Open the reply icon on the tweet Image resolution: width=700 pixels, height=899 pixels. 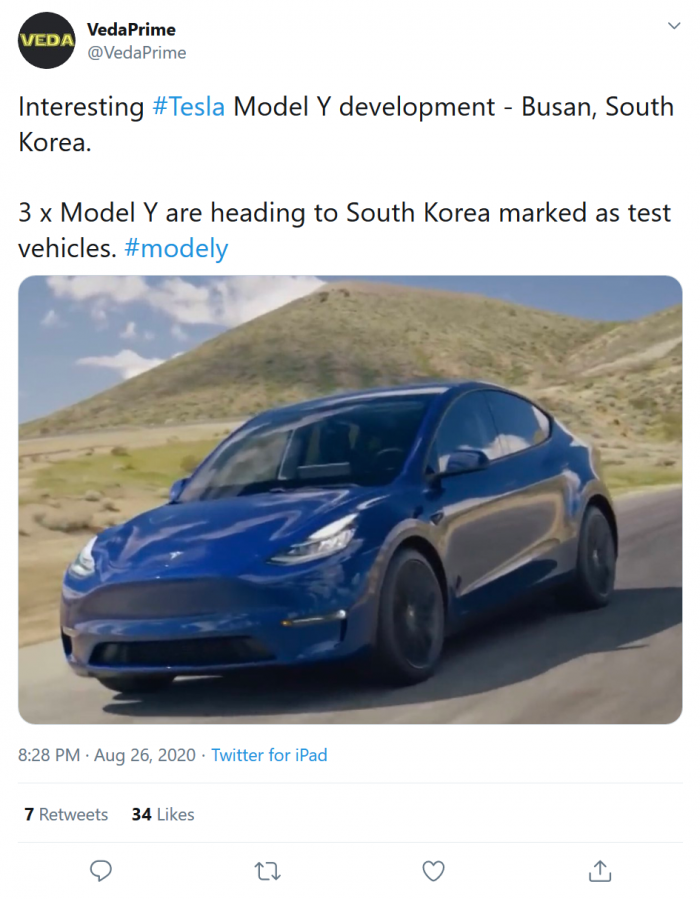click(x=100, y=871)
